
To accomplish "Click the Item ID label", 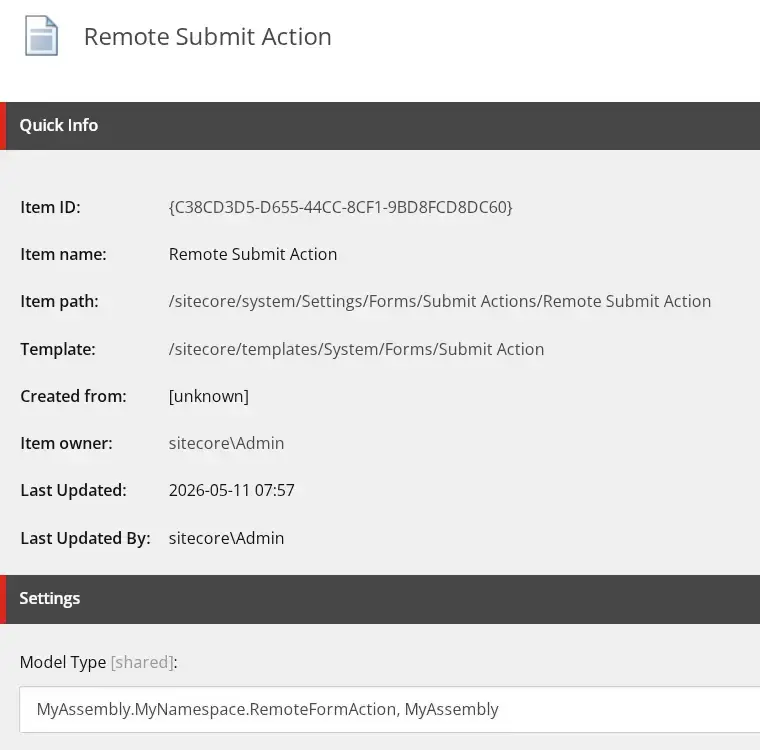I will coord(50,207).
